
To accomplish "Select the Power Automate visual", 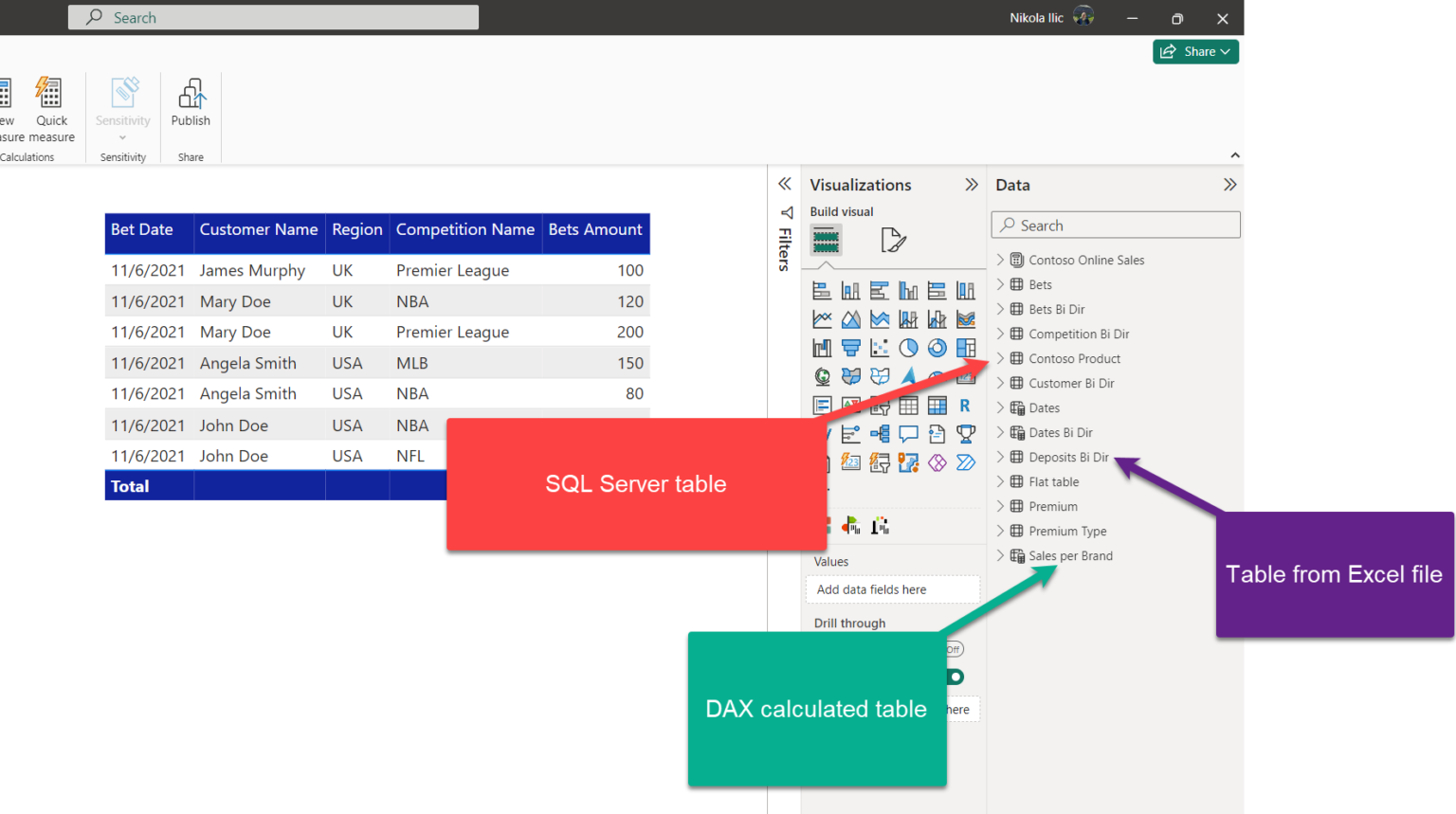I will (x=965, y=462).
